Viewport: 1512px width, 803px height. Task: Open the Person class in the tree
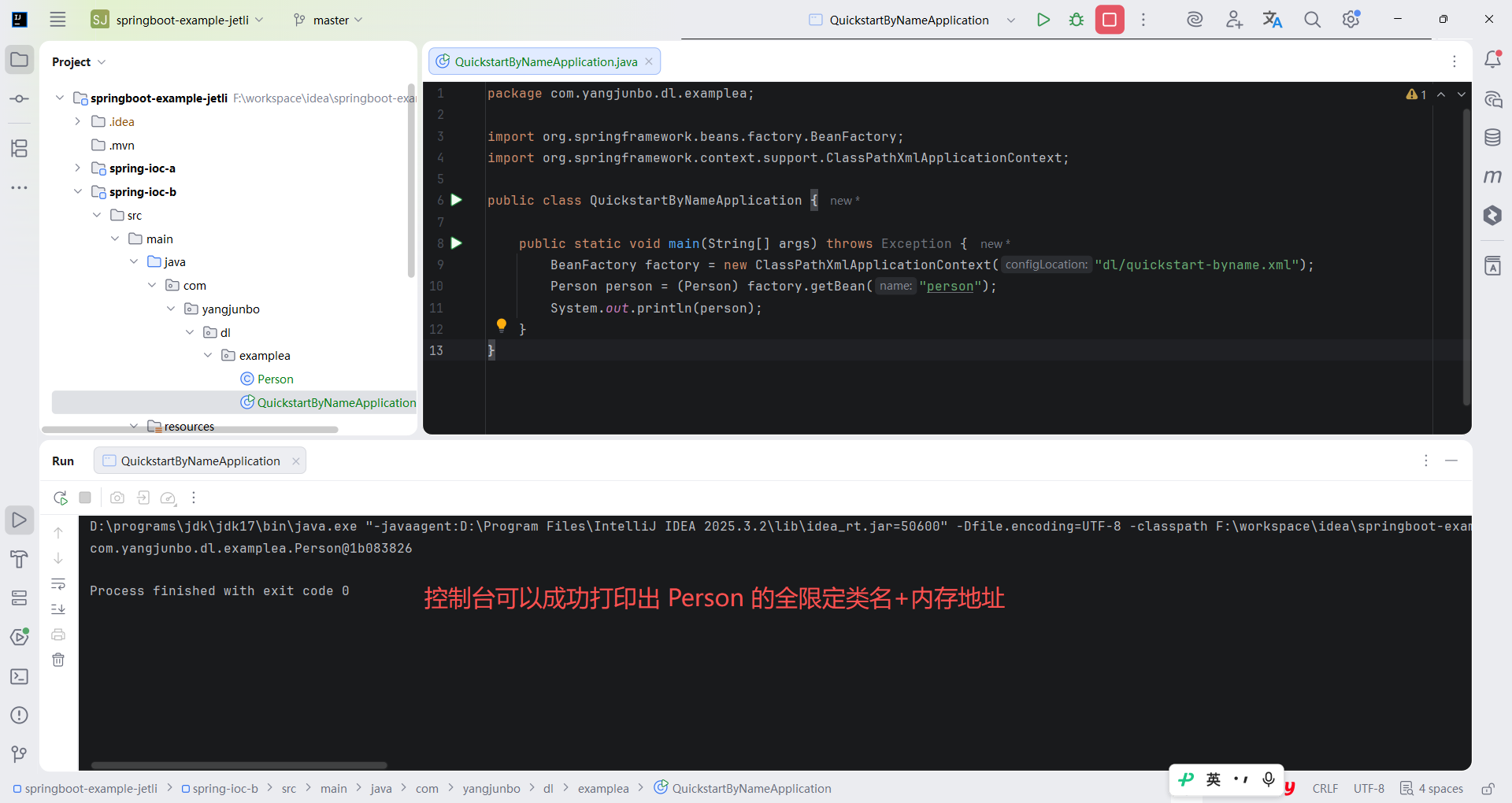pyautogui.click(x=267, y=379)
